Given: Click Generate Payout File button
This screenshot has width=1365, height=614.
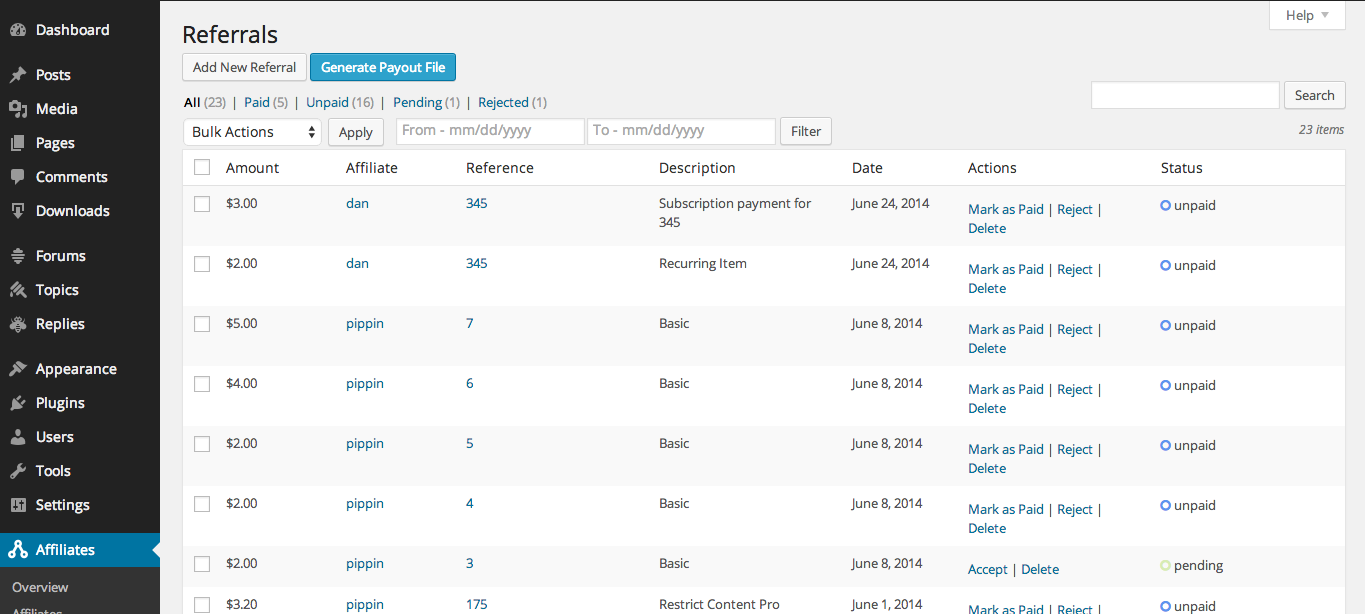Looking at the screenshot, I should click(x=383, y=67).
